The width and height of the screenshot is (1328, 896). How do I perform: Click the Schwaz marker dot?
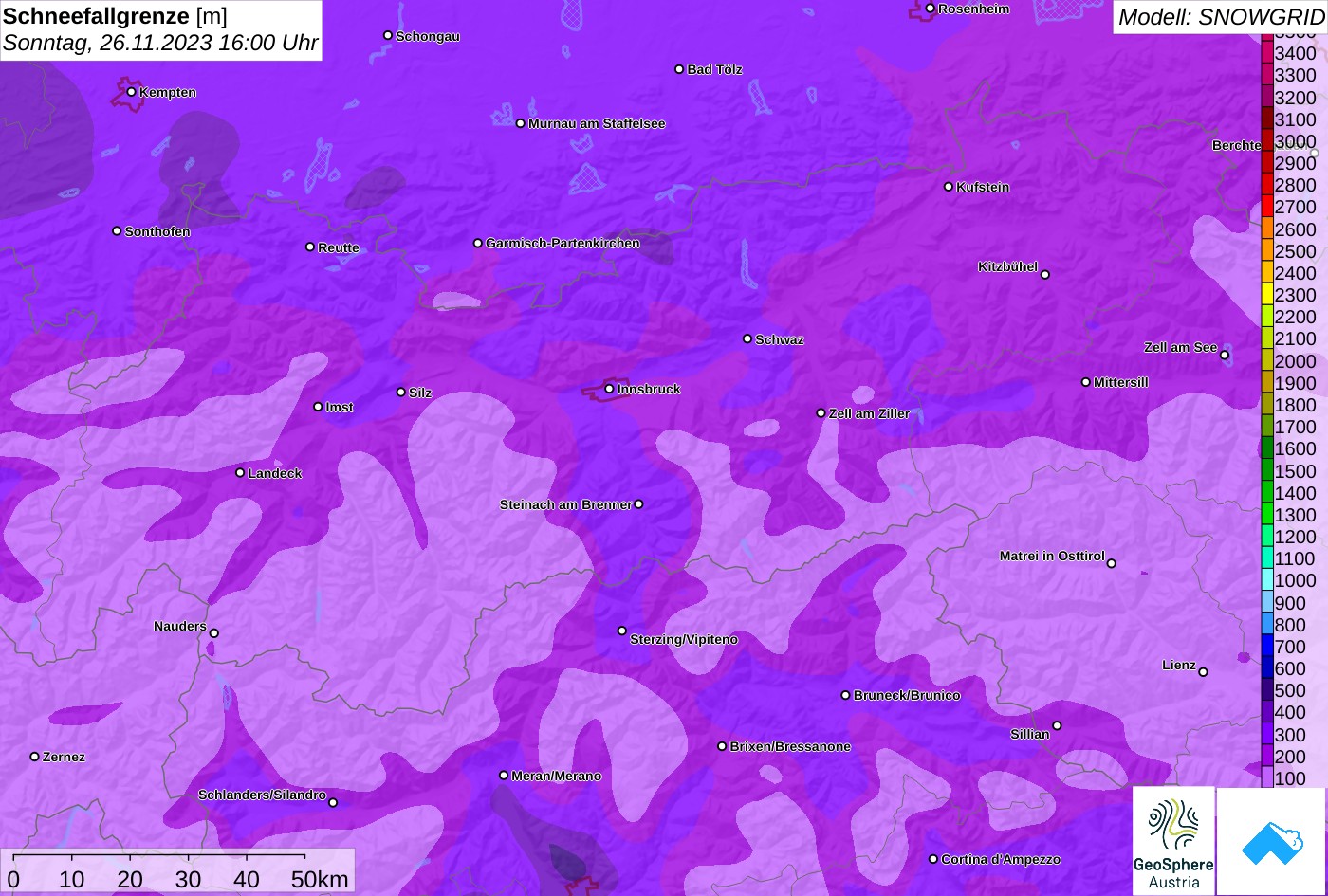[x=747, y=338]
